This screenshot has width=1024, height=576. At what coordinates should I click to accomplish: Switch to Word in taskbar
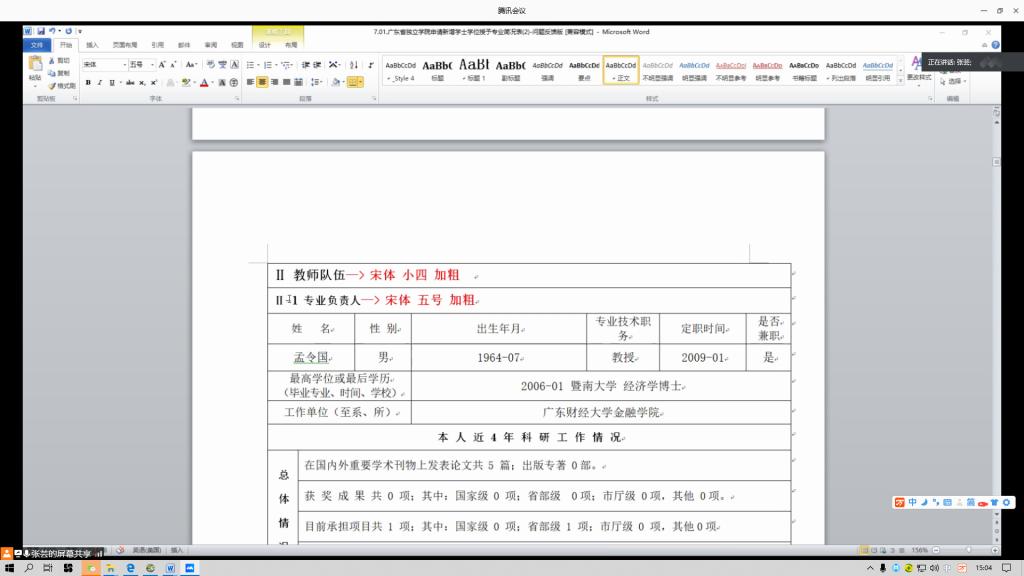pyautogui.click(x=170, y=568)
